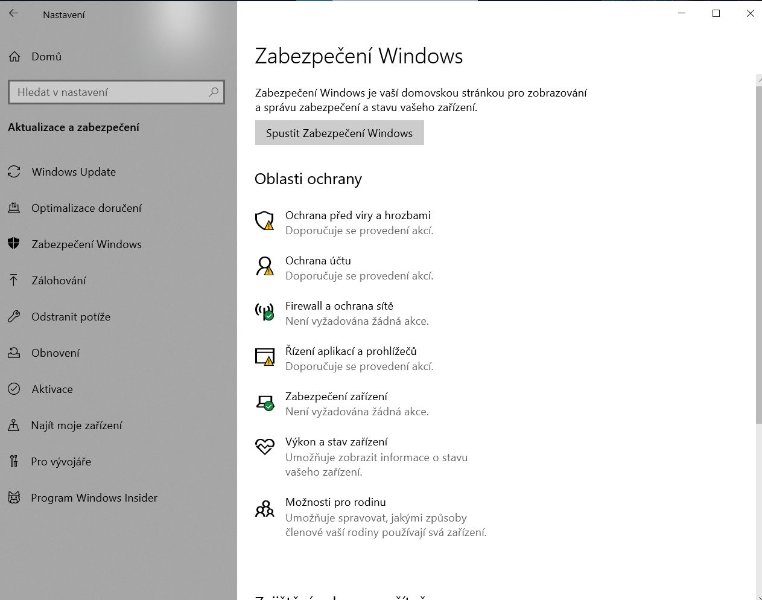Click the virus protection shield warning icon
This screenshot has height=600, width=762.
tap(265, 221)
